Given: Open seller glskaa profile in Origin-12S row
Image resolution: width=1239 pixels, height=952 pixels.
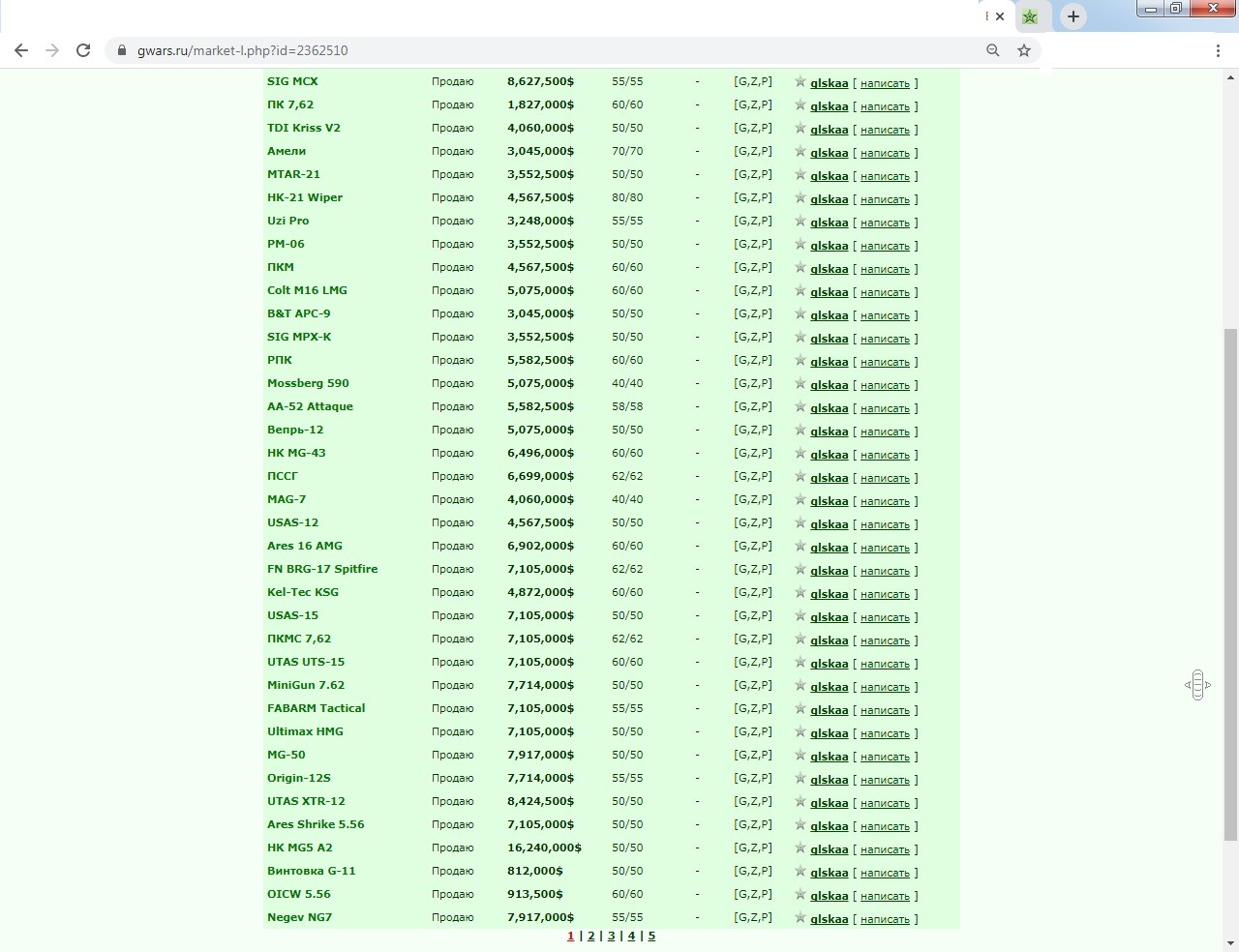Looking at the screenshot, I should 829,780.
